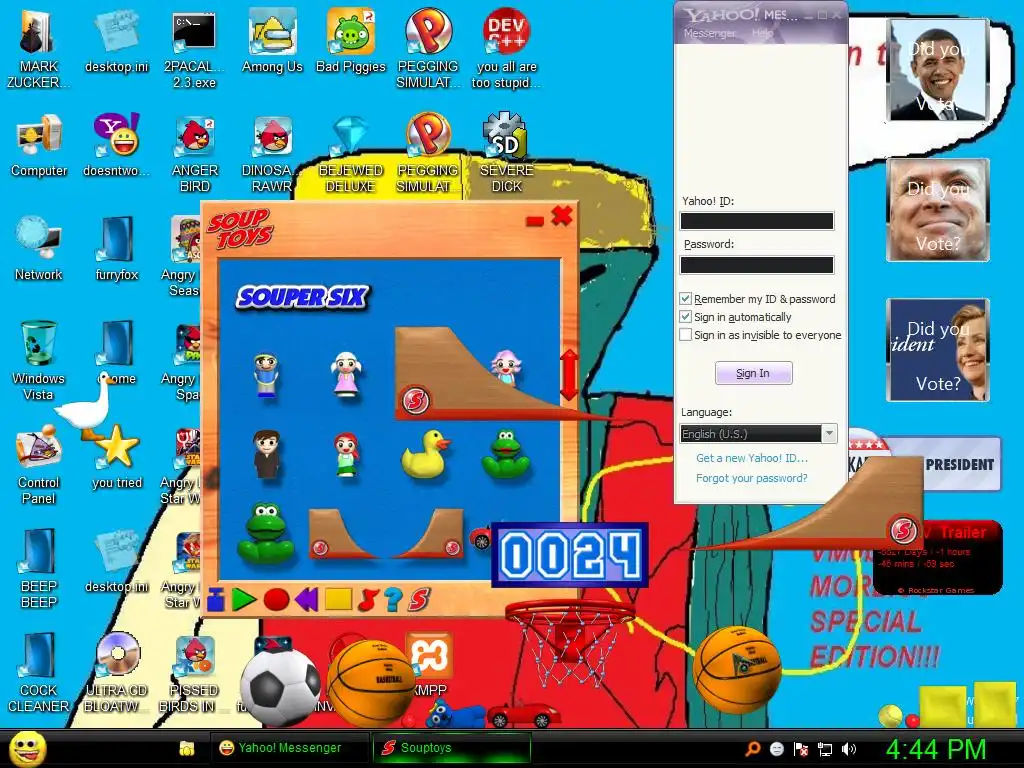This screenshot has width=1024, height=768.
Task: Open the blue question mark help in Soup Toys
Action: (x=392, y=600)
